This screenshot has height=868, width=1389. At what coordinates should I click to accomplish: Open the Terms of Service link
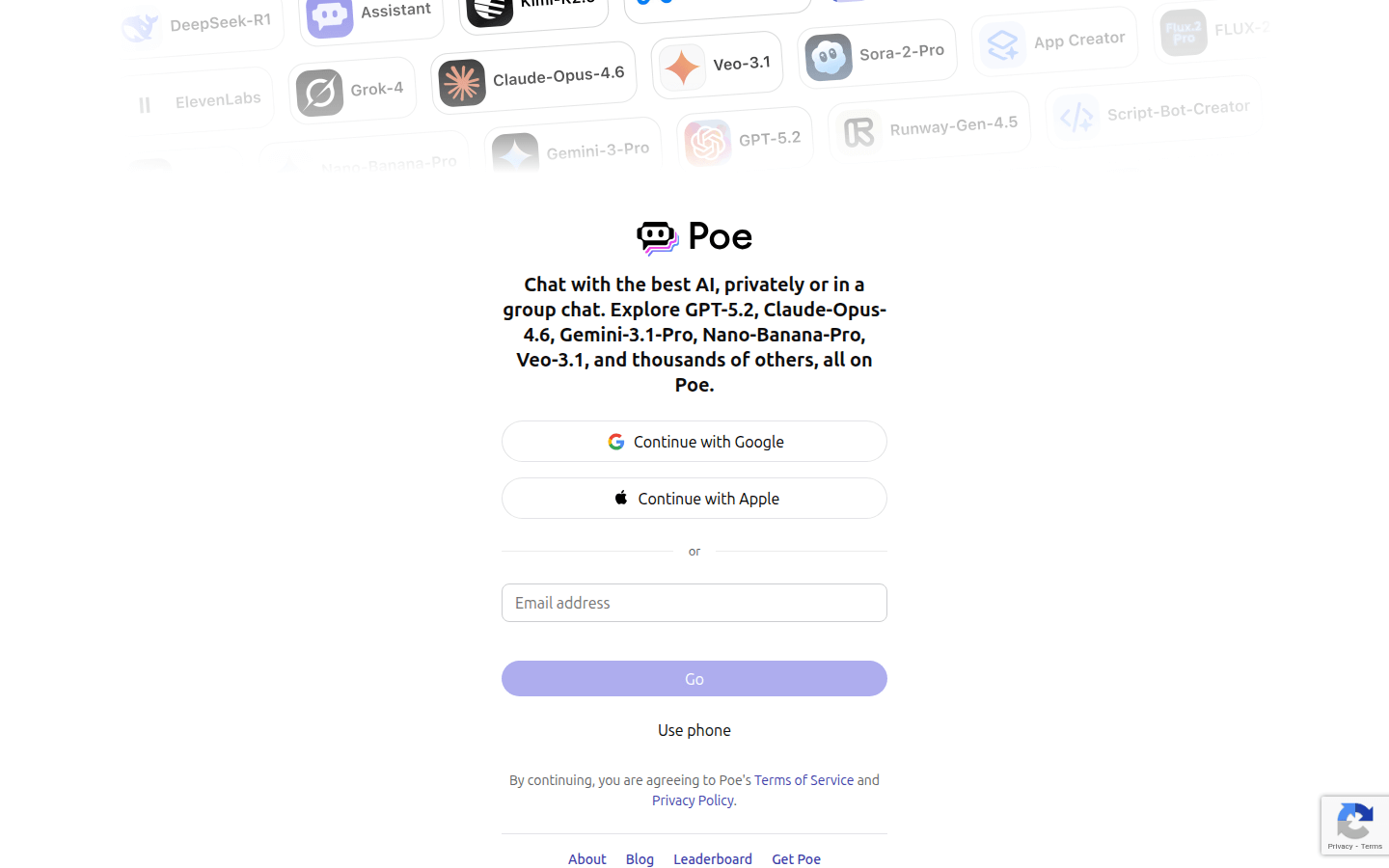pyautogui.click(x=803, y=780)
